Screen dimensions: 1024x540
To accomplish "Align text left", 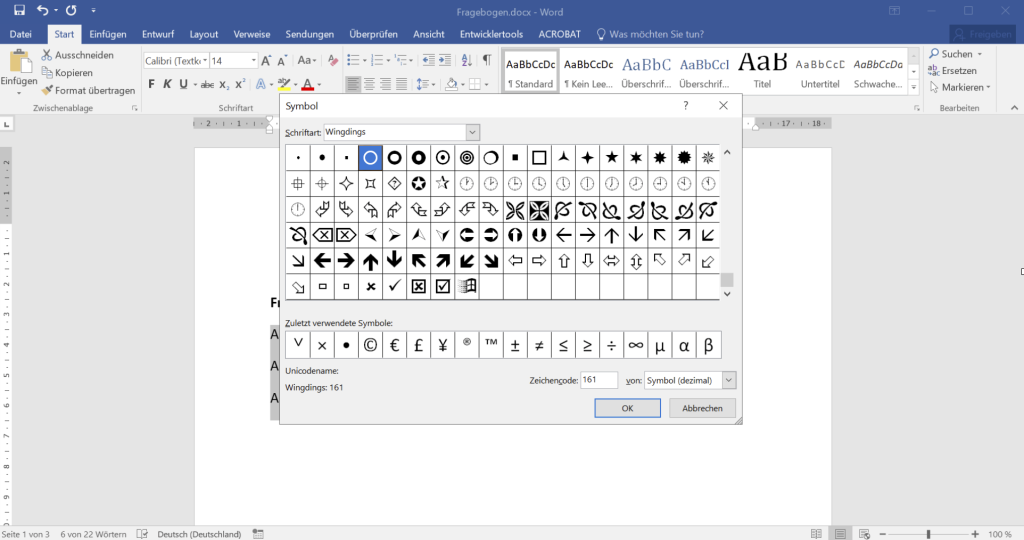I will [353, 84].
